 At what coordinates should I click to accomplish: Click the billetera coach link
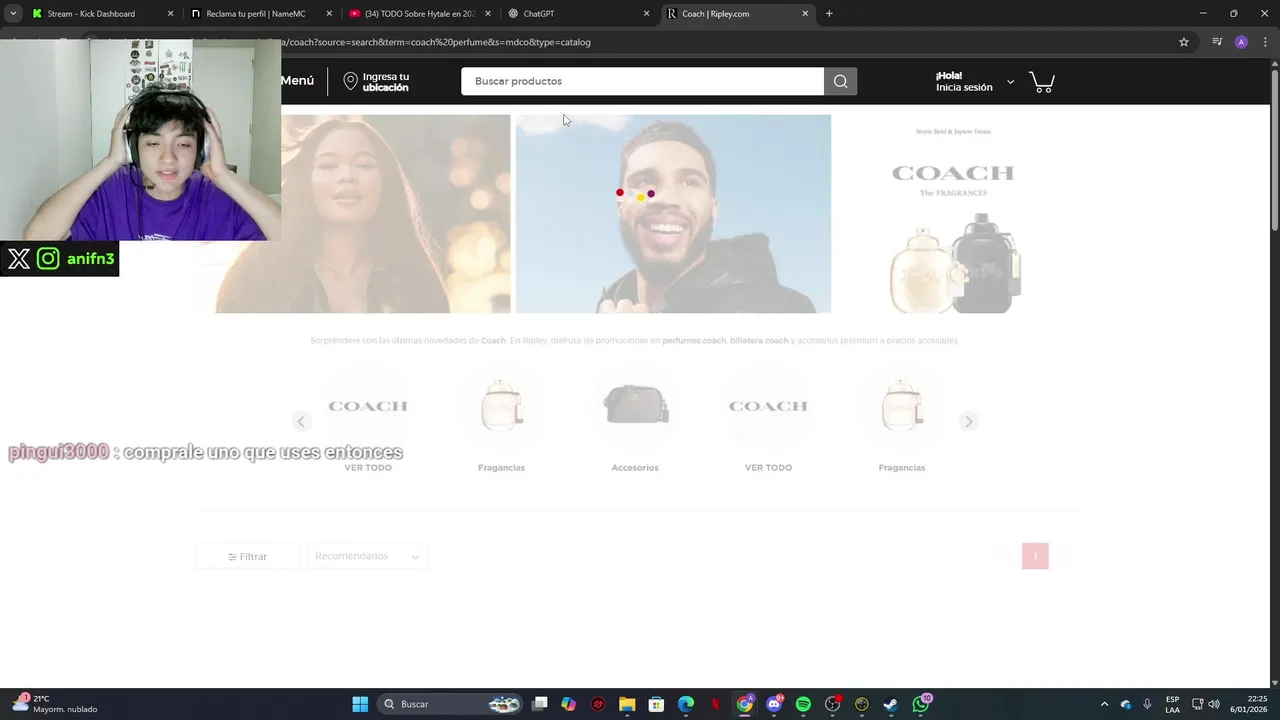[759, 341]
